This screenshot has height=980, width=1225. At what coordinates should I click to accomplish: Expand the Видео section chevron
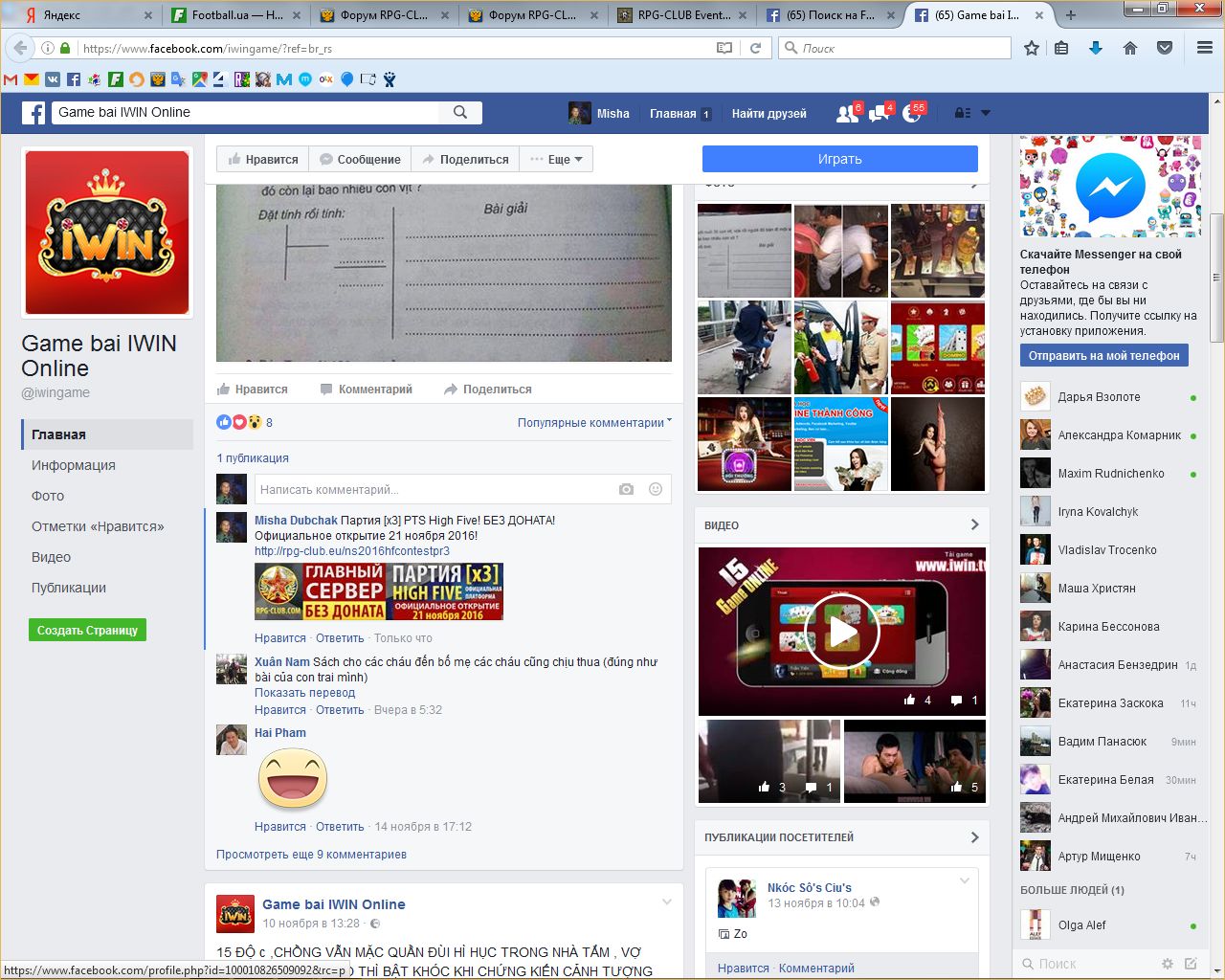(974, 524)
